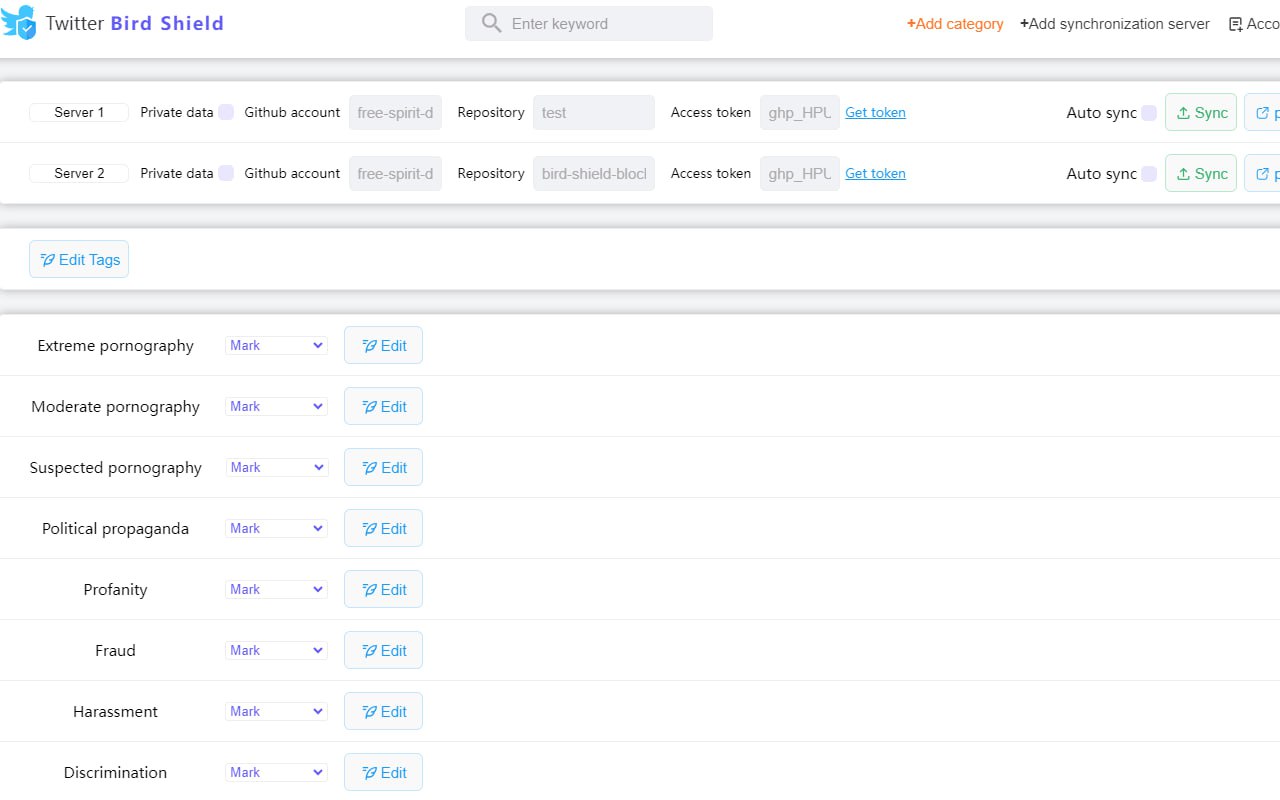Viewport: 1280px width, 800px height.
Task: Click the Political propaganda label
Action: pyautogui.click(x=115, y=529)
